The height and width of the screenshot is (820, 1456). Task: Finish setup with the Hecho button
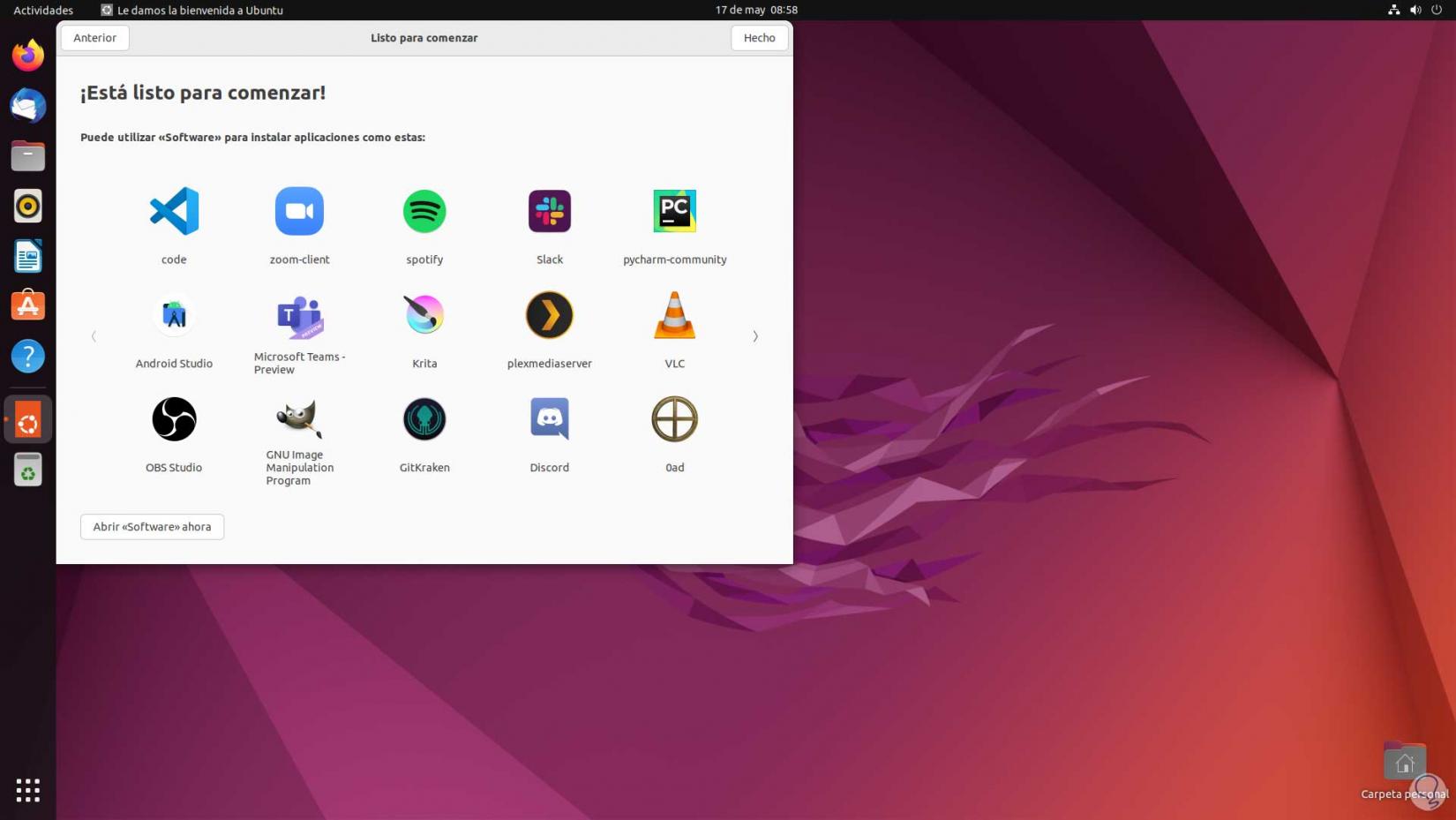coord(759,38)
